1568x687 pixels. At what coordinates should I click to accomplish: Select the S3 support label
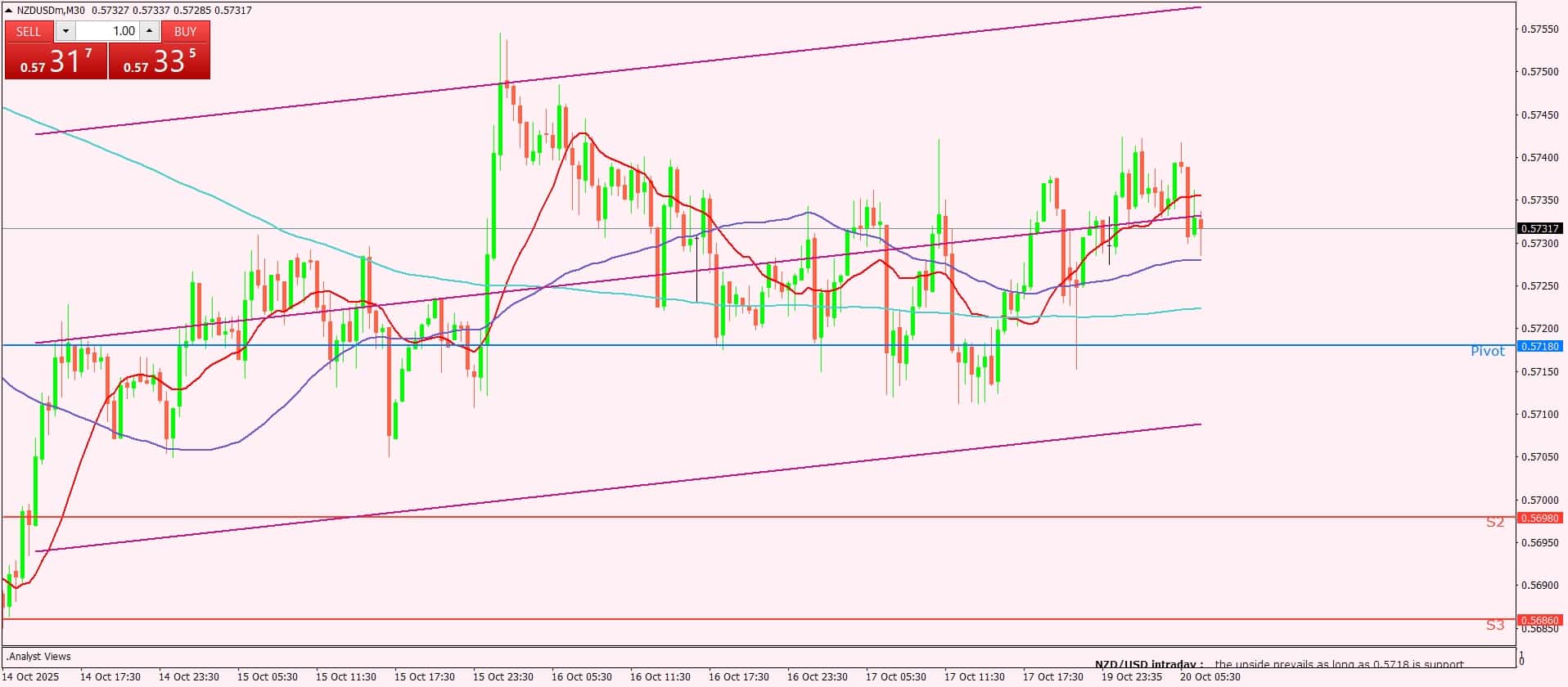(1495, 625)
